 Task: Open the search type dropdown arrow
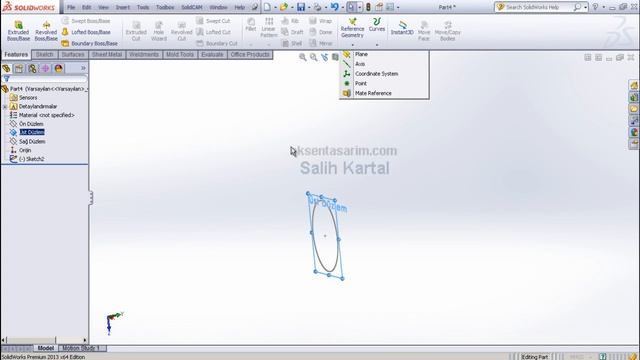coord(585,7)
